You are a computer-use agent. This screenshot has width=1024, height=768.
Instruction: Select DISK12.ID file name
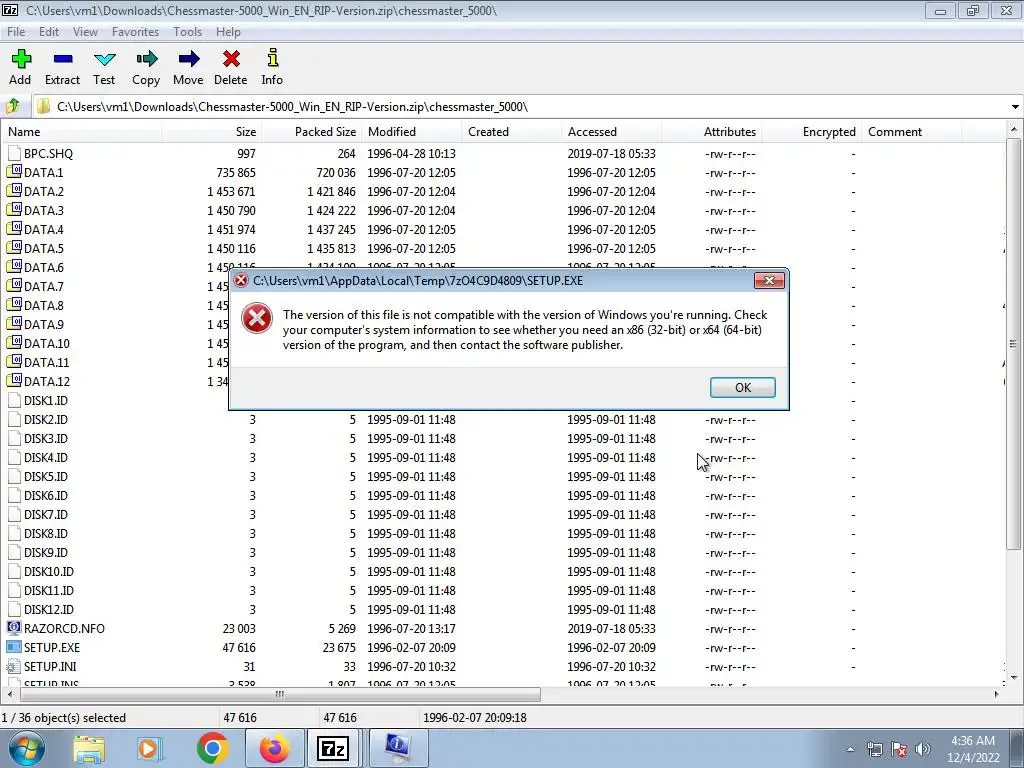[x=49, y=609]
